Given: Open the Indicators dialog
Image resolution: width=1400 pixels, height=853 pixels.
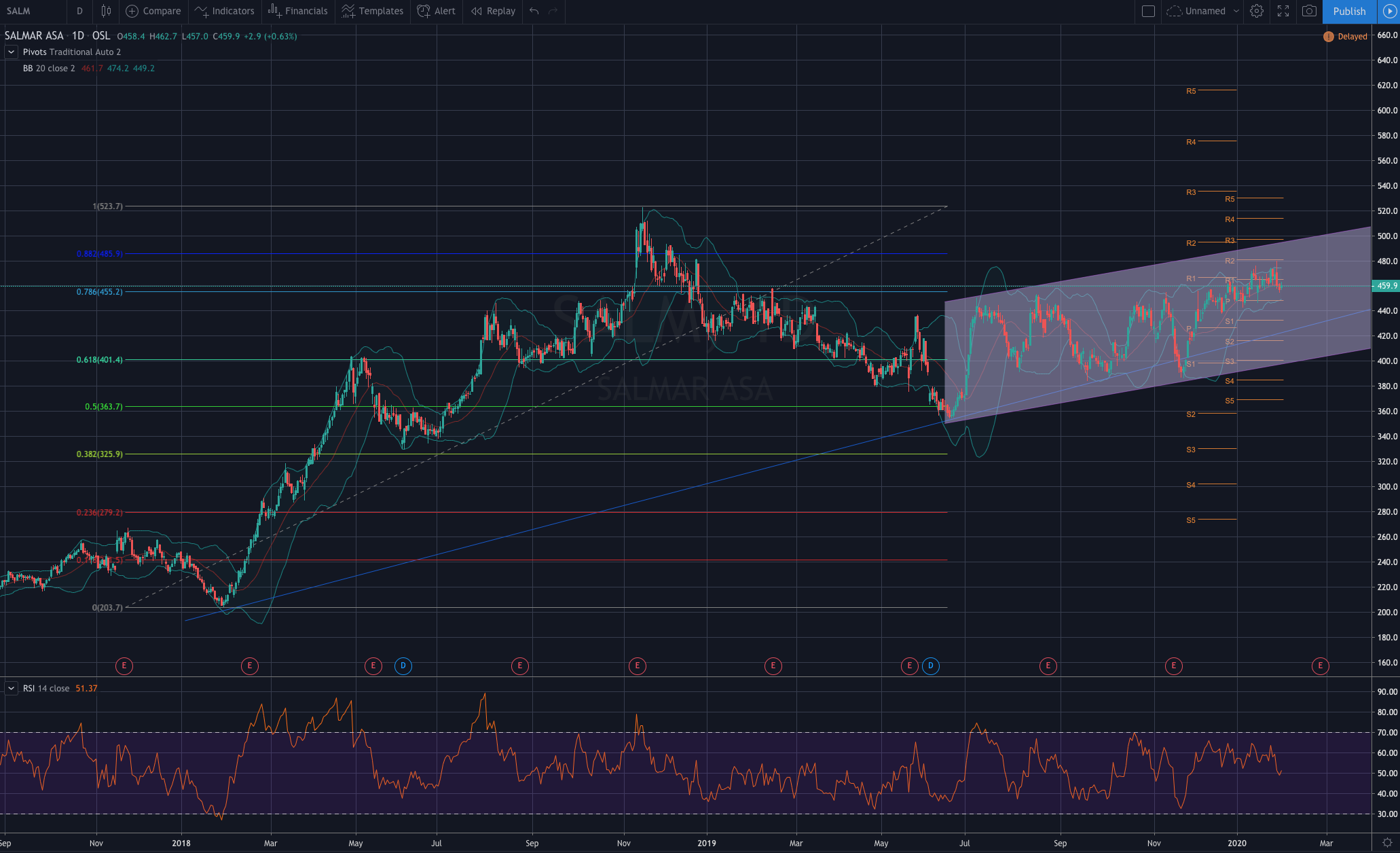Looking at the screenshot, I should coord(225,11).
